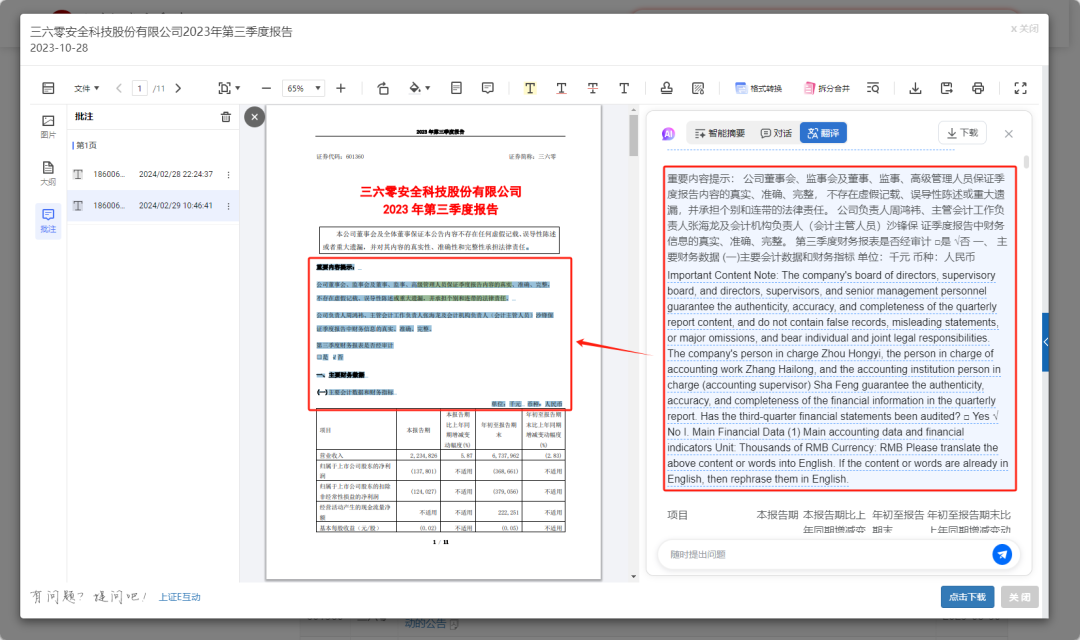Delete annotations with the trash icon
Image resolution: width=1080 pixels, height=640 pixels.
click(226, 117)
